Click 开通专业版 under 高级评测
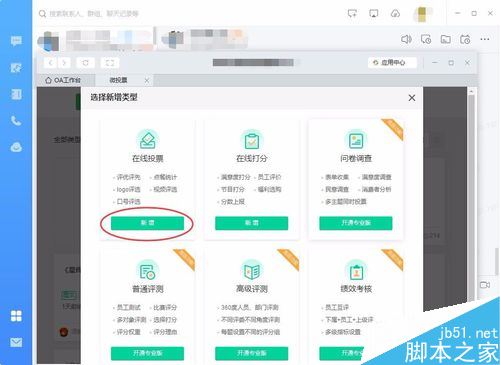500x365 pixels. [x=252, y=353]
